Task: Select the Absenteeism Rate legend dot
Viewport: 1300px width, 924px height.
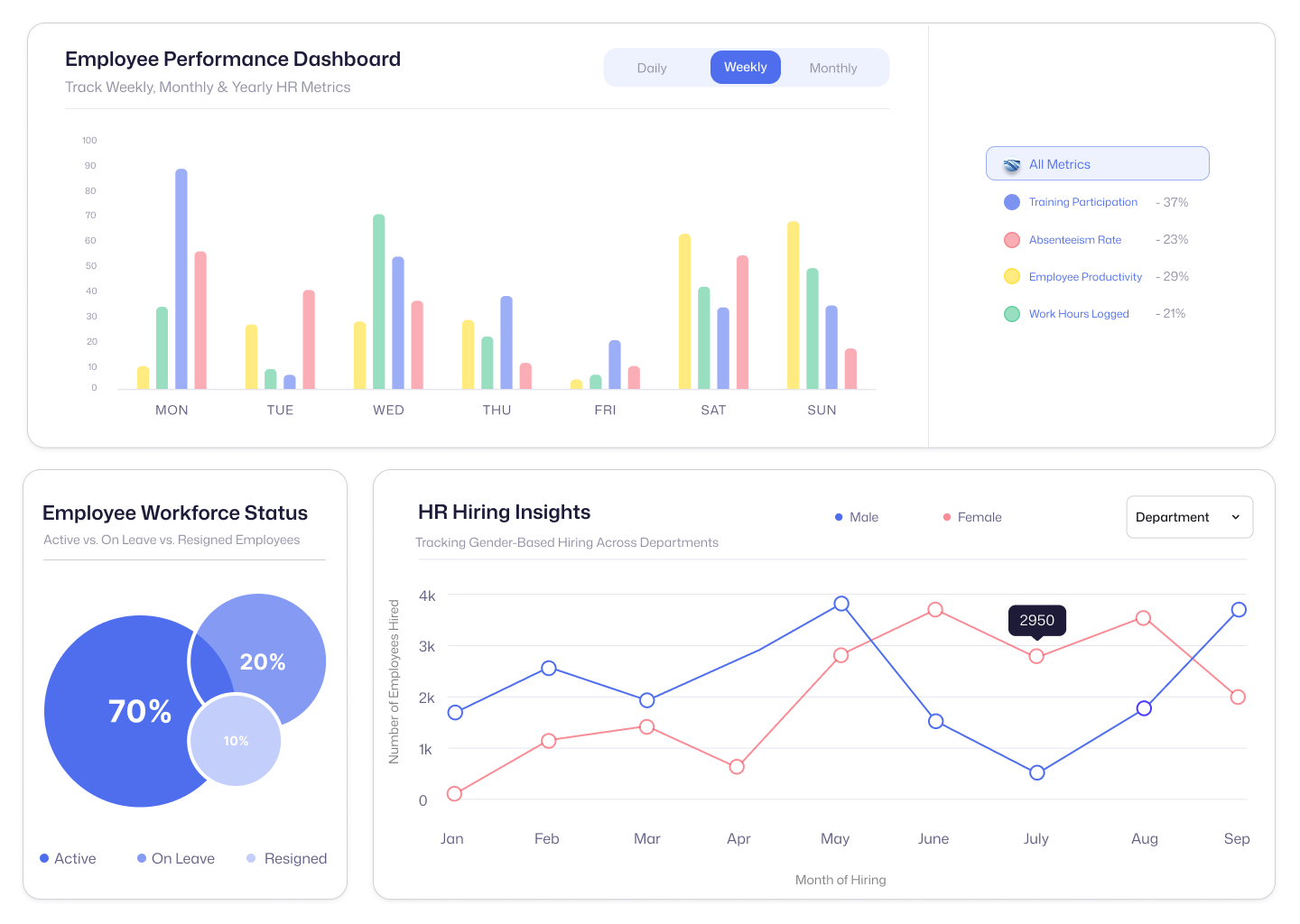Action: [x=1011, y=239]
